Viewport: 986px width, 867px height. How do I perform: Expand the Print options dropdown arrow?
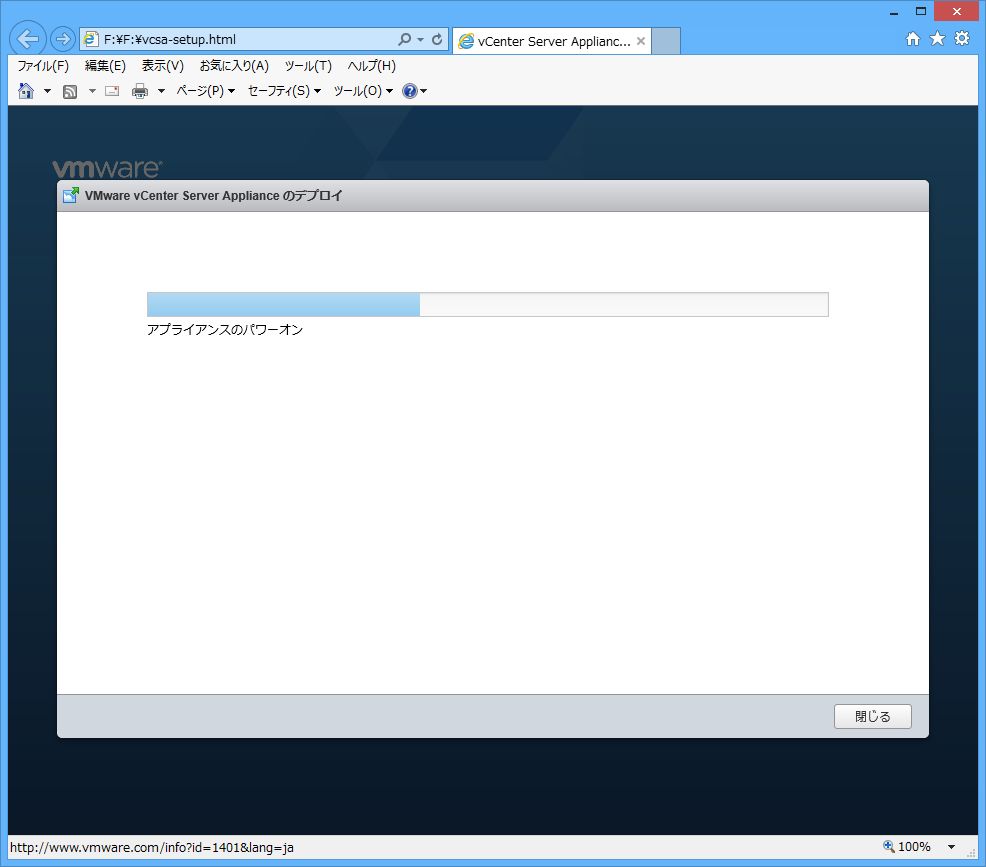click(161, 91)
